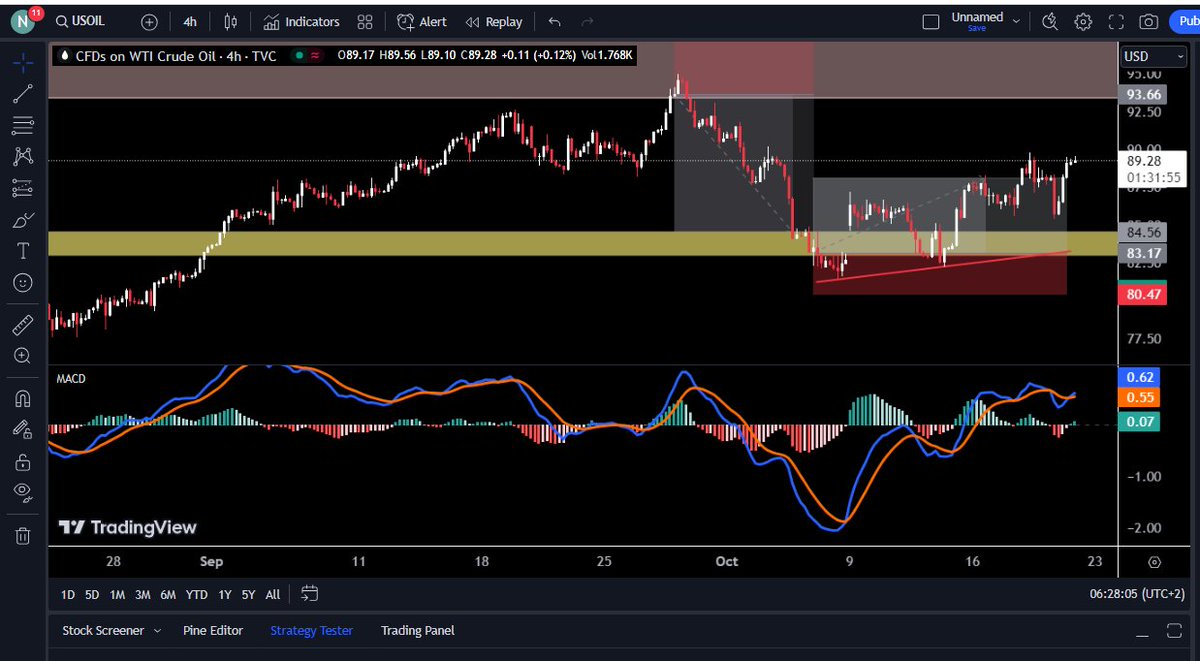This screenshot has width=1200, height=661.
Task: Select the XABCD patterns tool
Action: tap(22, 156)
